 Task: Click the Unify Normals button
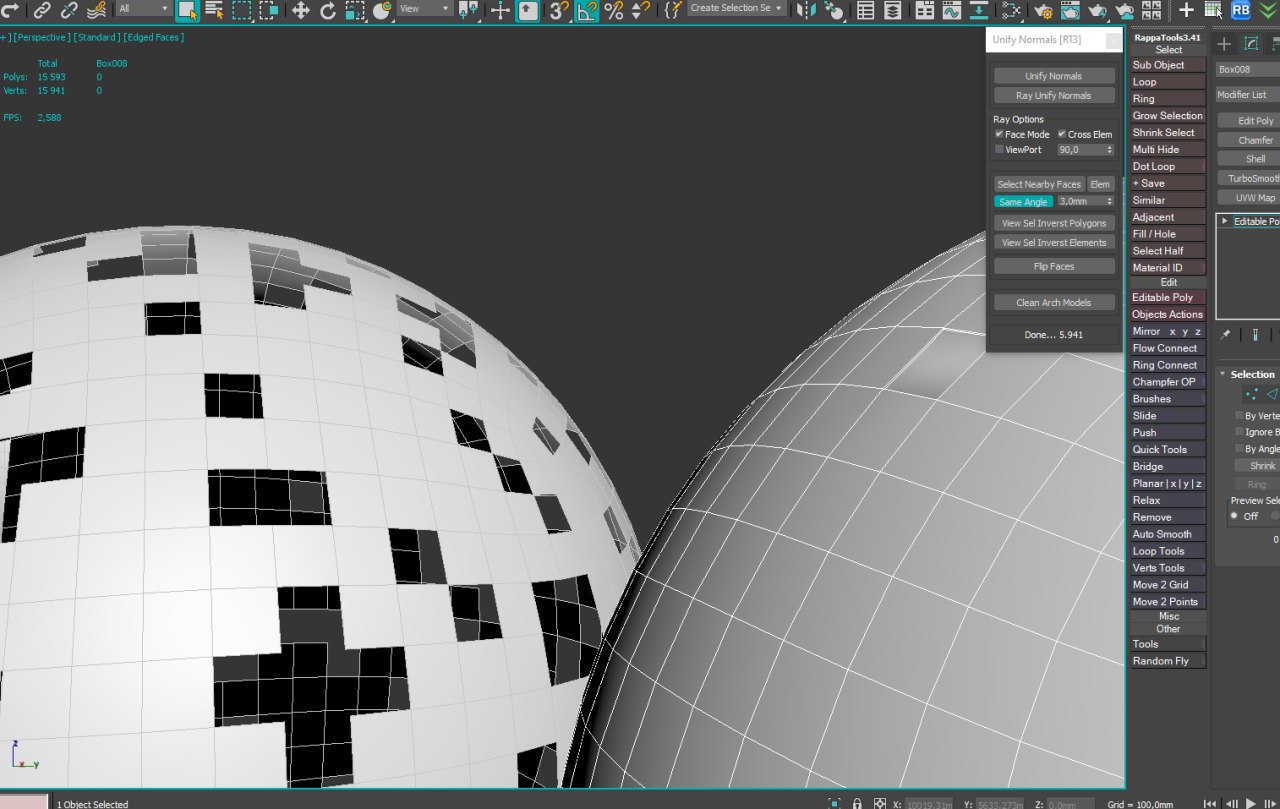click(x=1053, y=76)
